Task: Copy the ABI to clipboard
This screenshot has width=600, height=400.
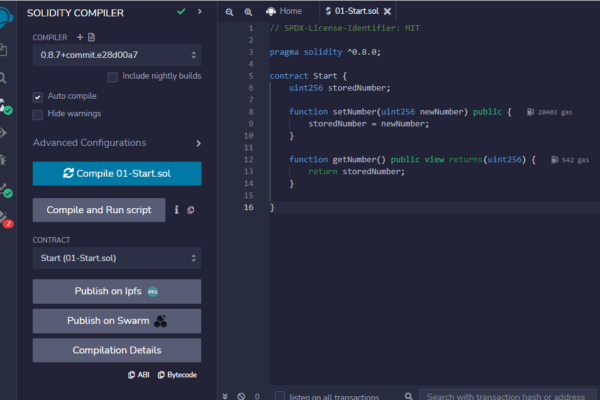Action: (138, 375)
